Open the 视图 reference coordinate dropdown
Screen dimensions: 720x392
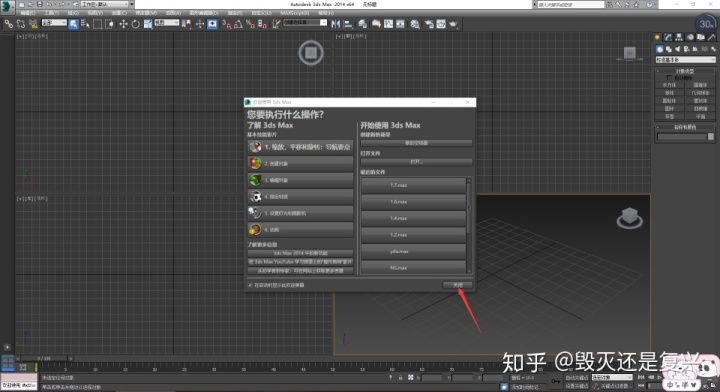166,22
